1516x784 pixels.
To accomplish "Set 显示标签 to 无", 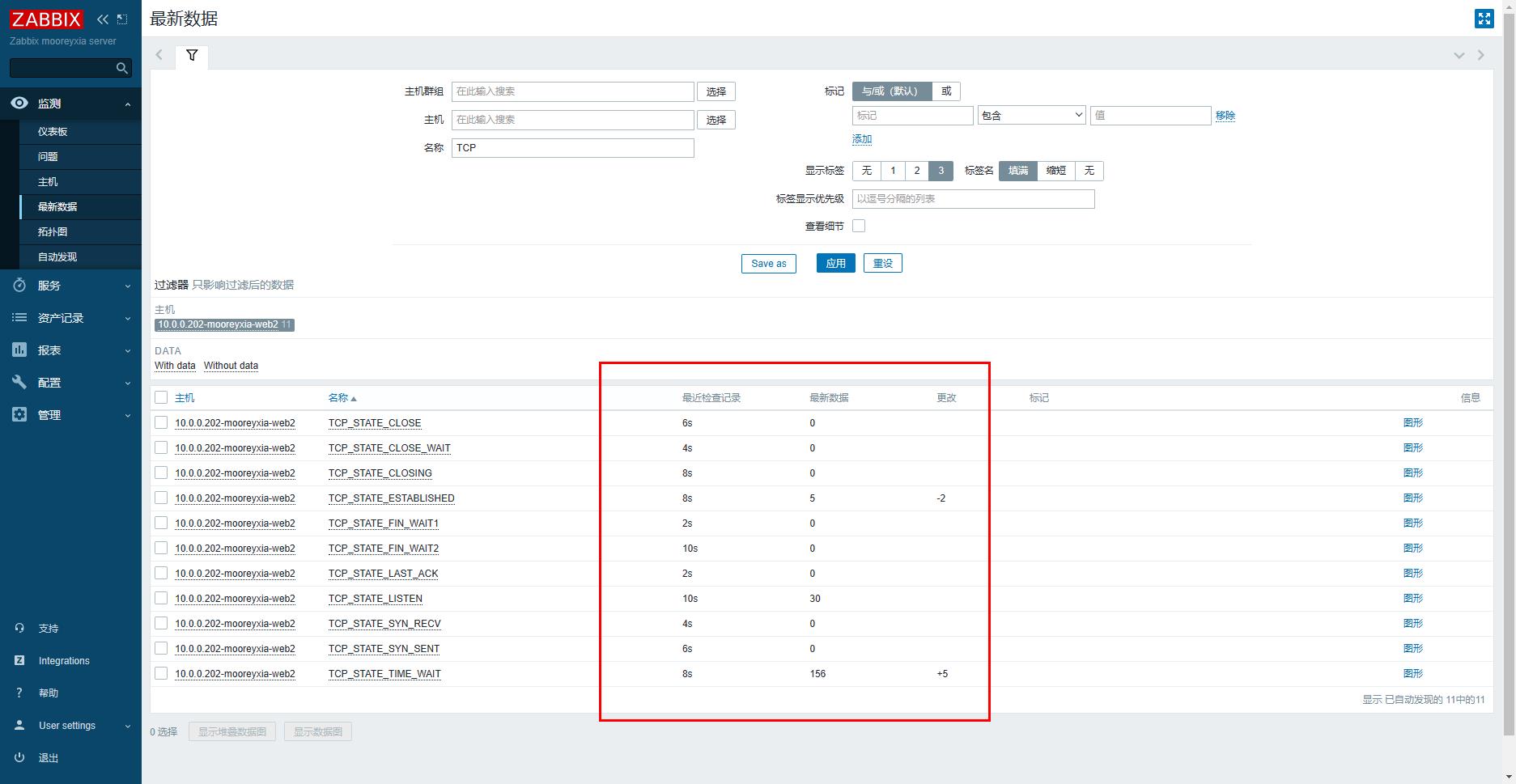I will 866,171.
